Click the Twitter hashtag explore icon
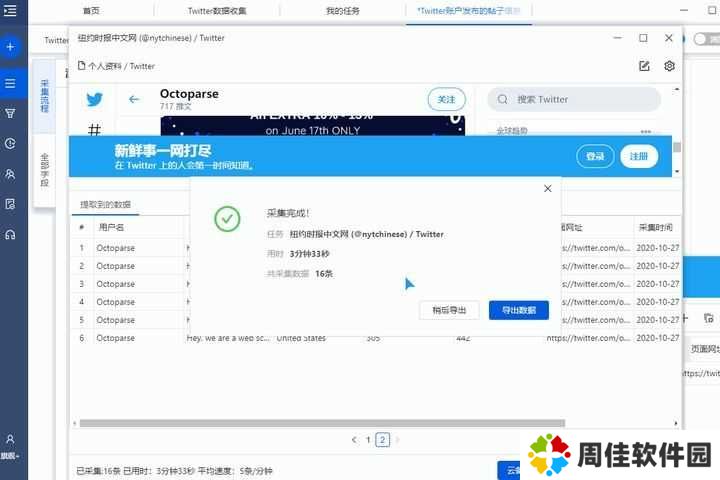This screenshot has width=720, height=480. 94,130
